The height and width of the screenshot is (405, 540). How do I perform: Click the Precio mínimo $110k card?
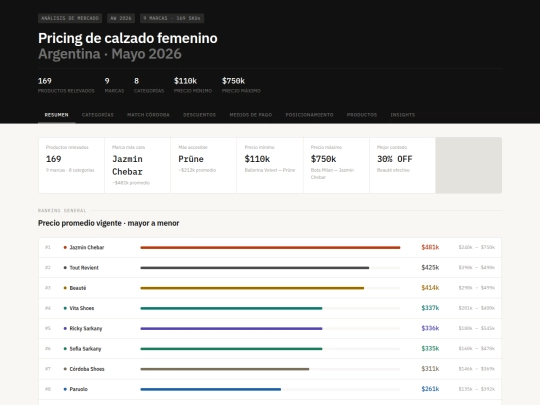coord(270,165)
